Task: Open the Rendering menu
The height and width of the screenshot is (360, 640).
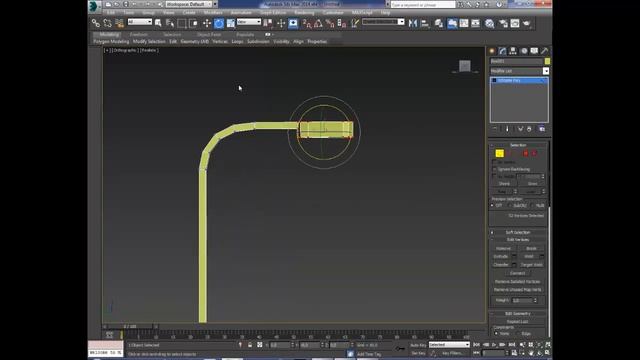Action: [x=304, y=13]
